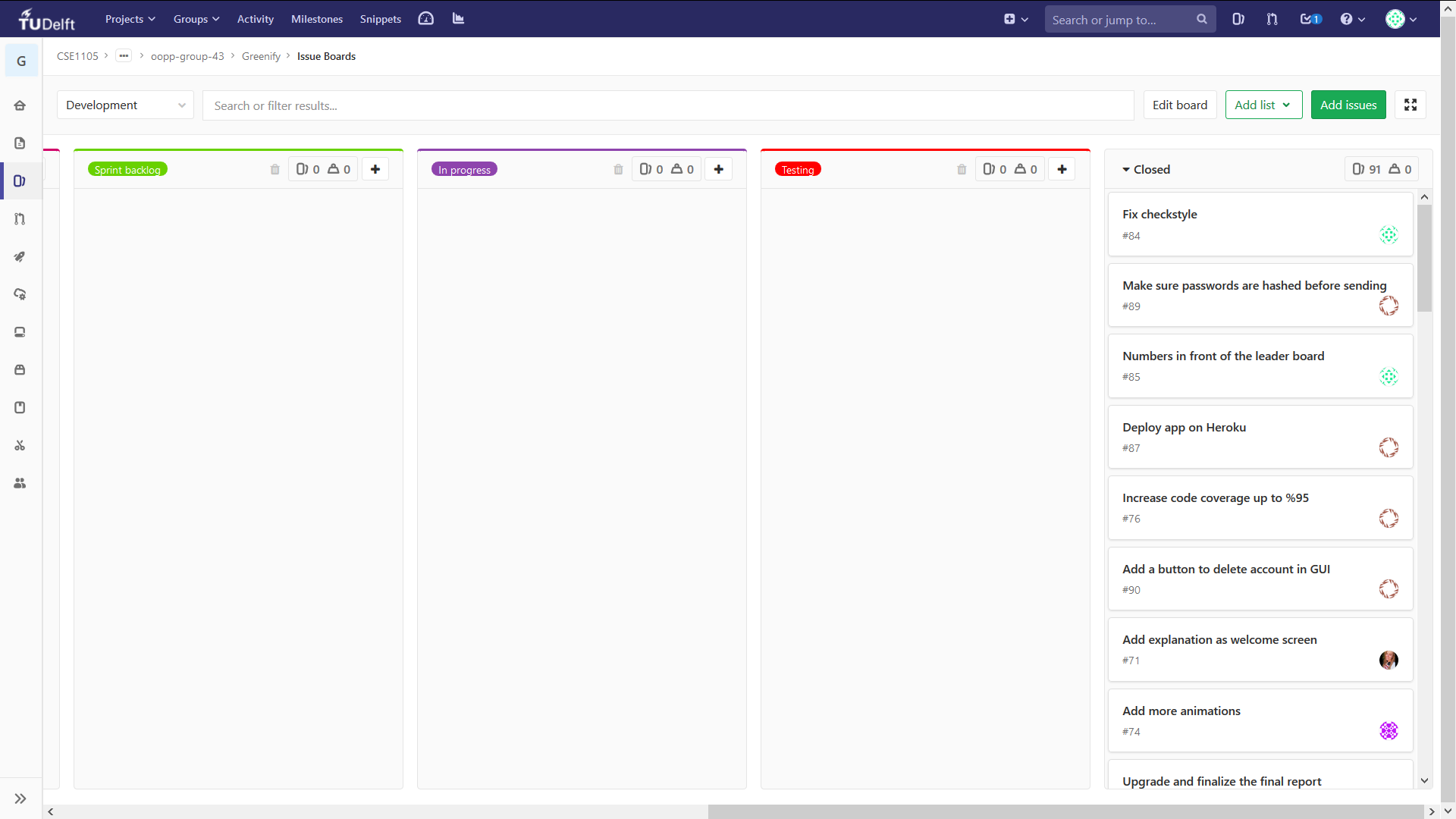
Task: Click the Edit board button
Action: point(1179,105)
